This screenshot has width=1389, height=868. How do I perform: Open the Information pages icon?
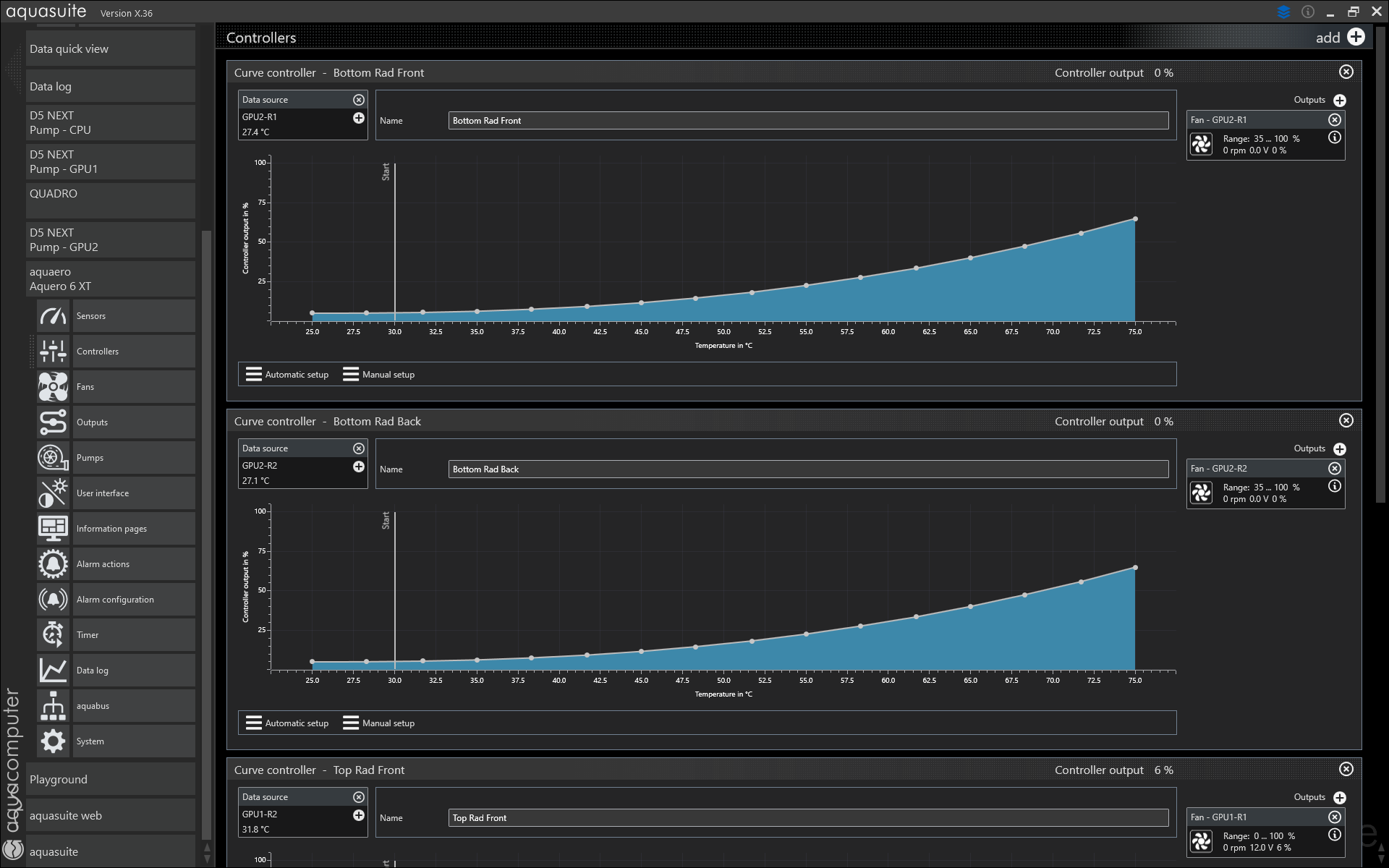tap(53, 529)
